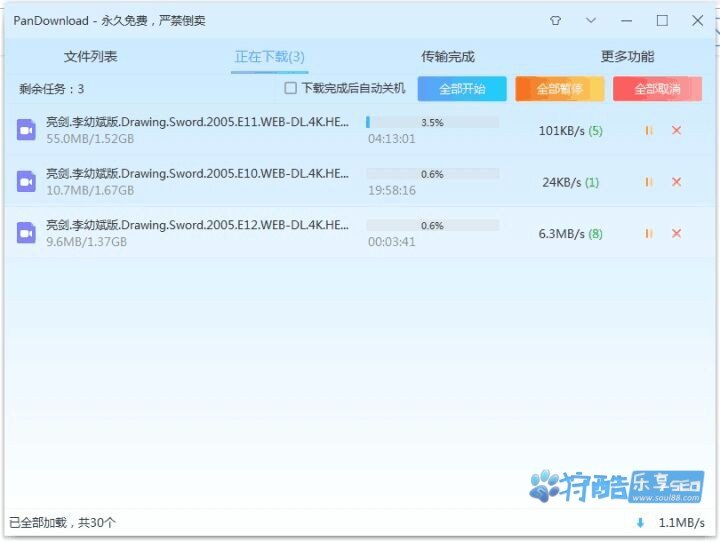The image size is (720, 542).
Task: Click the 55.0MB/1.52GB size text
Action: (x=90, y=139)
